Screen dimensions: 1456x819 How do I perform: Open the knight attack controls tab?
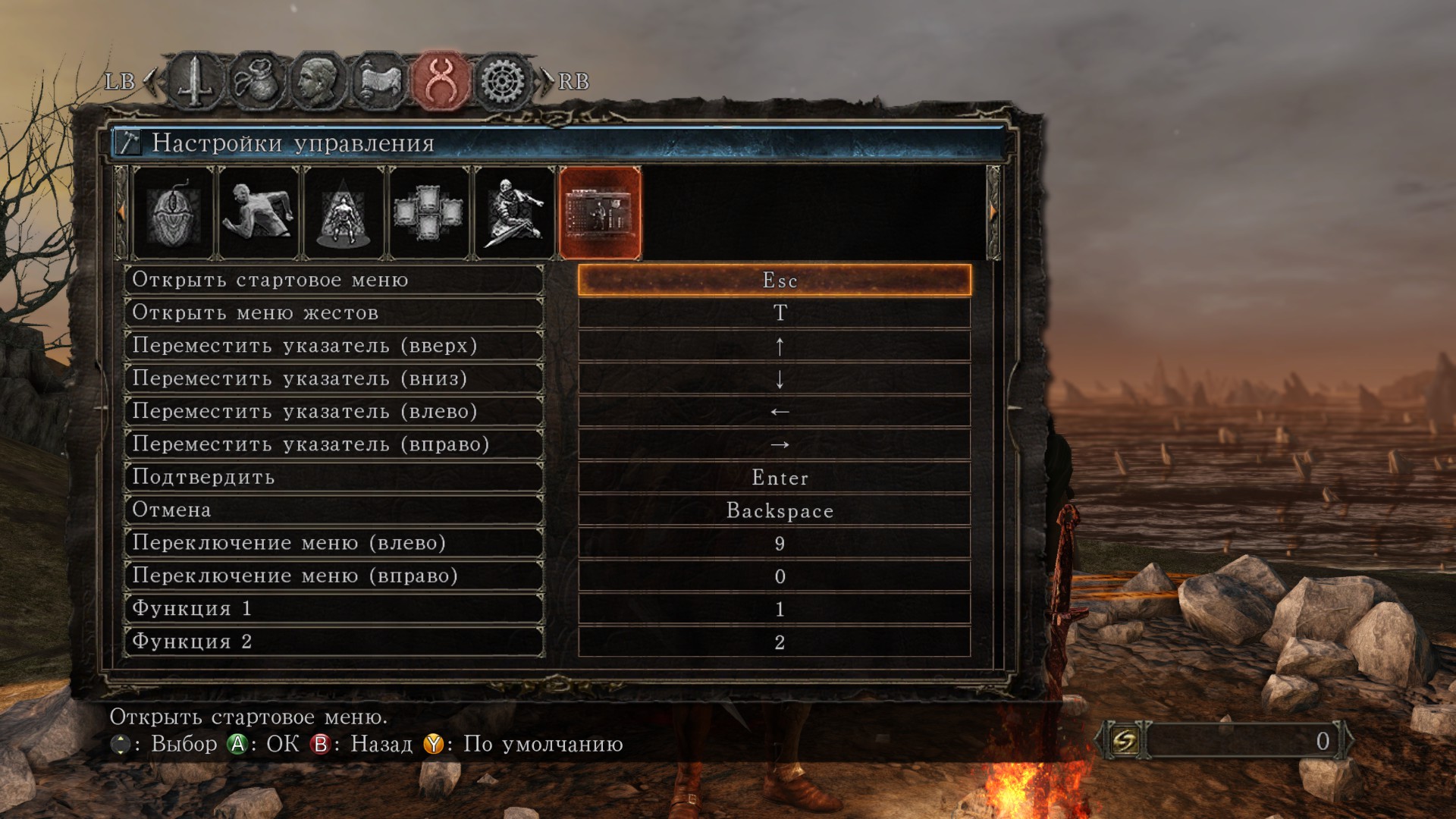pos(514,213)
